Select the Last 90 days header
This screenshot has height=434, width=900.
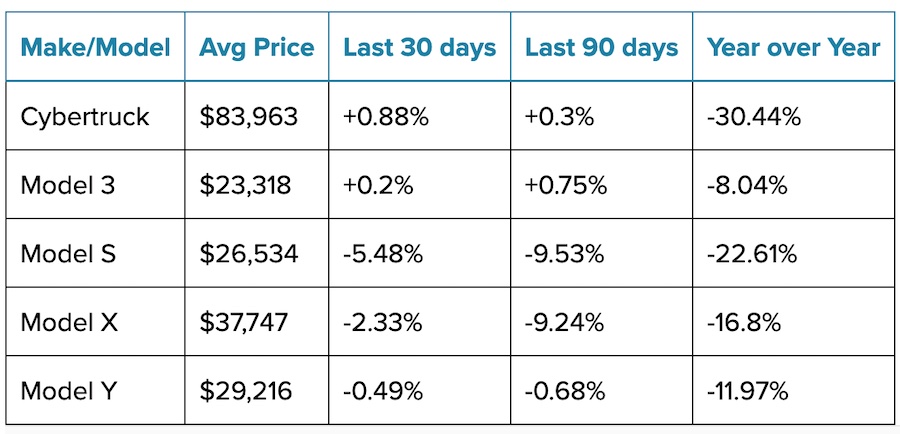click(x=600, y=47)
